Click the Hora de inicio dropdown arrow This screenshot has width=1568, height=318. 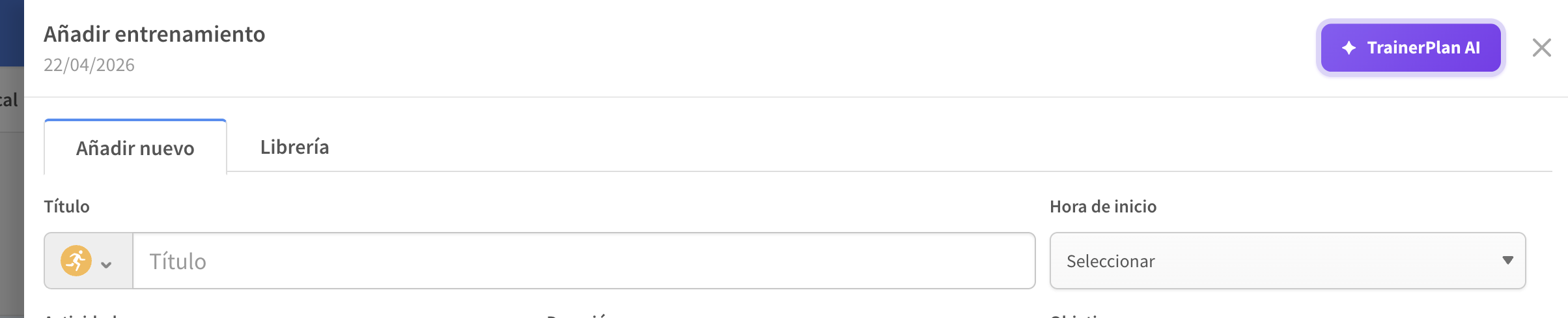tap(1507, 261)
